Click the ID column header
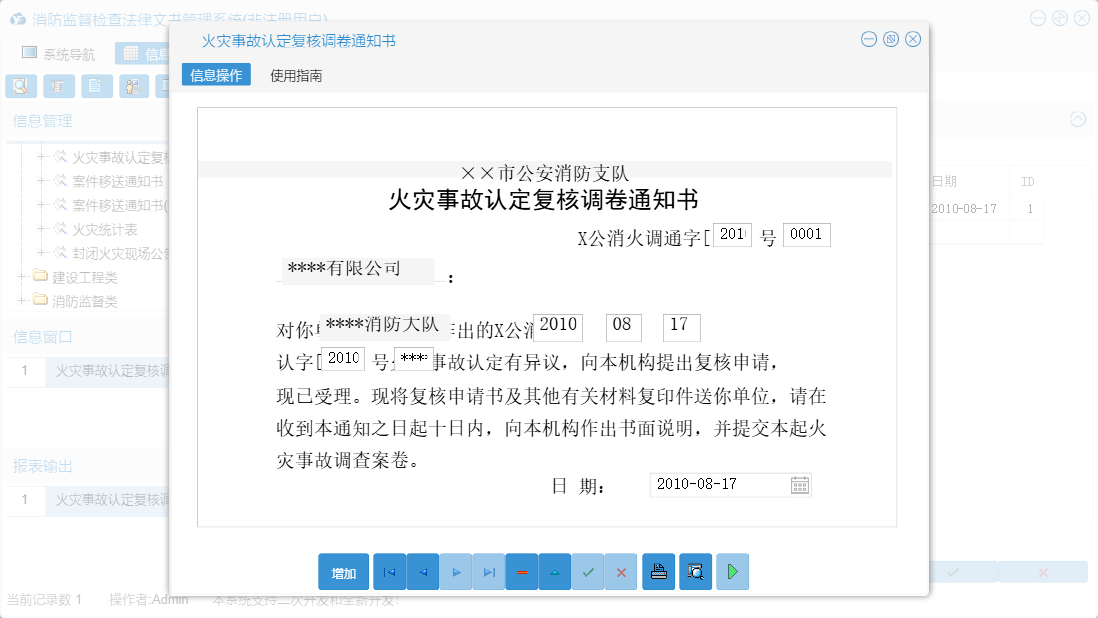 pos(1028,182)
